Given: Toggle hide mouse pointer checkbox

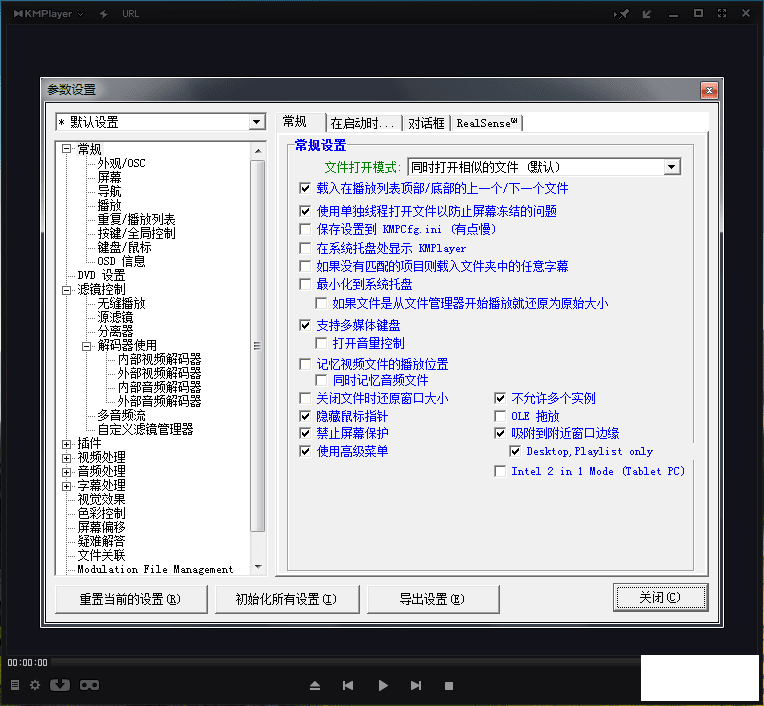Looking at the screenshot, I should pyautogui.click(x=305, y=416).
